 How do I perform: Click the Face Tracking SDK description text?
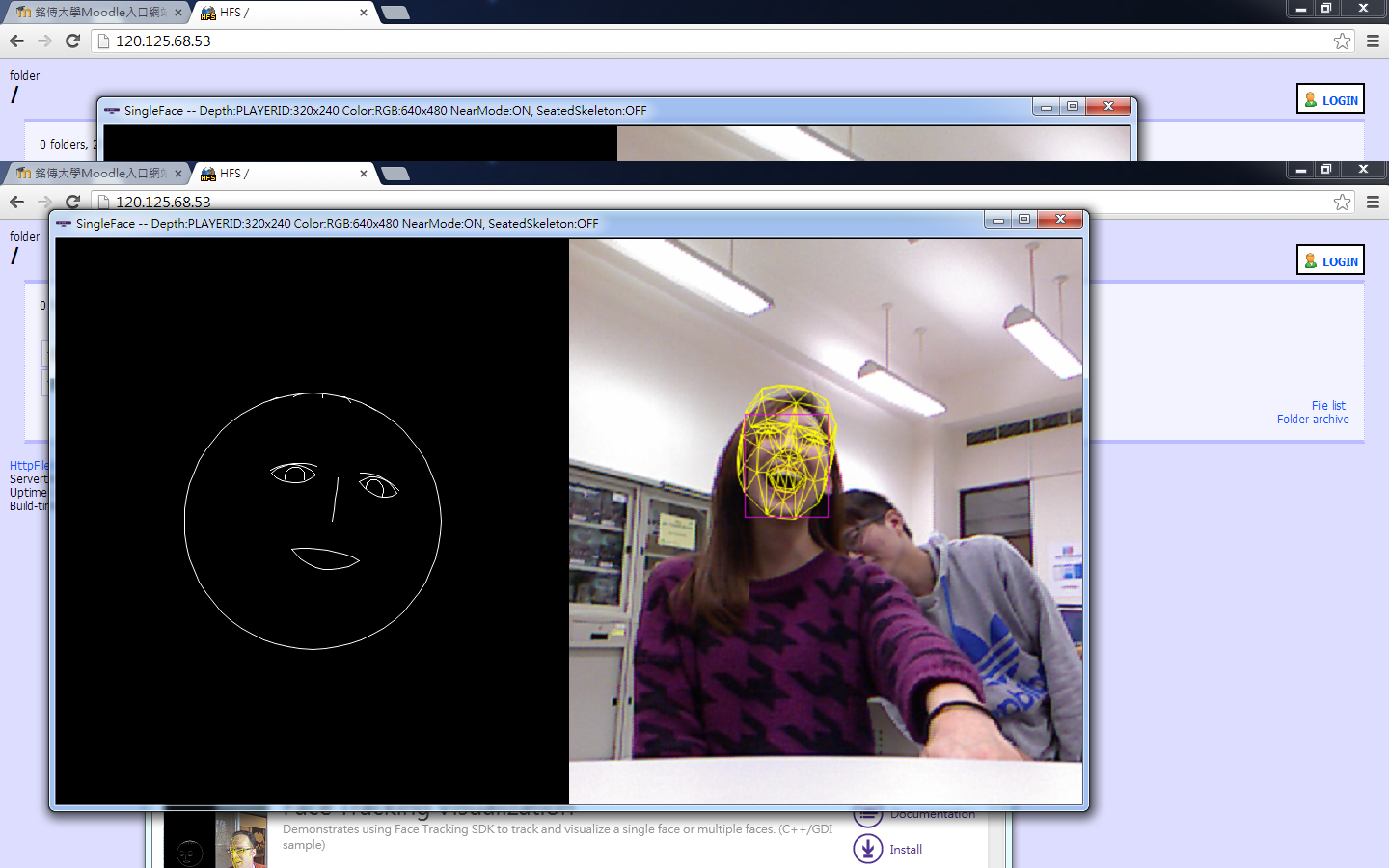click(x=558, y=836)
